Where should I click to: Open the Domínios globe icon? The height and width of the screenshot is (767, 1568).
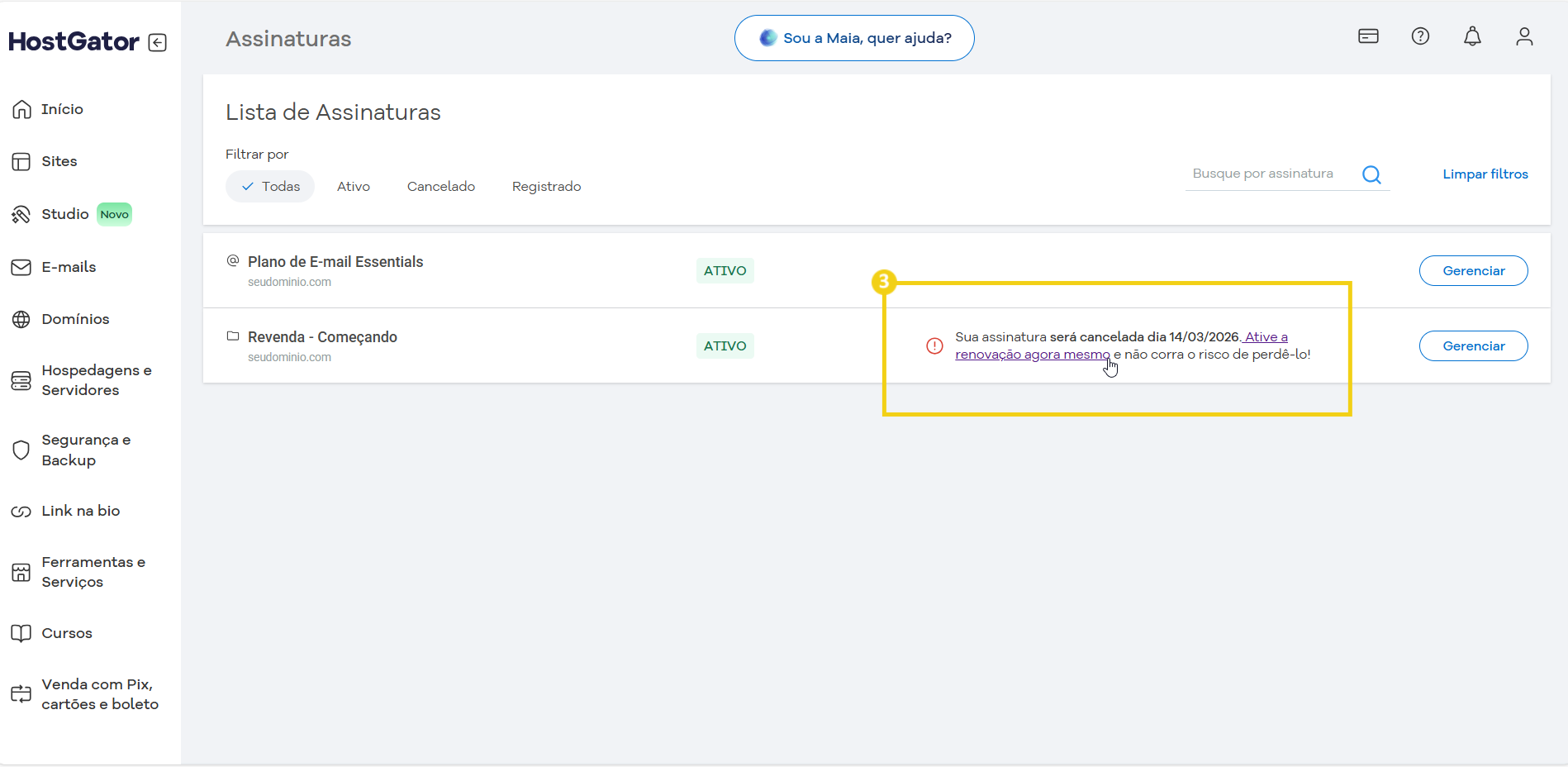coord(21,319)
